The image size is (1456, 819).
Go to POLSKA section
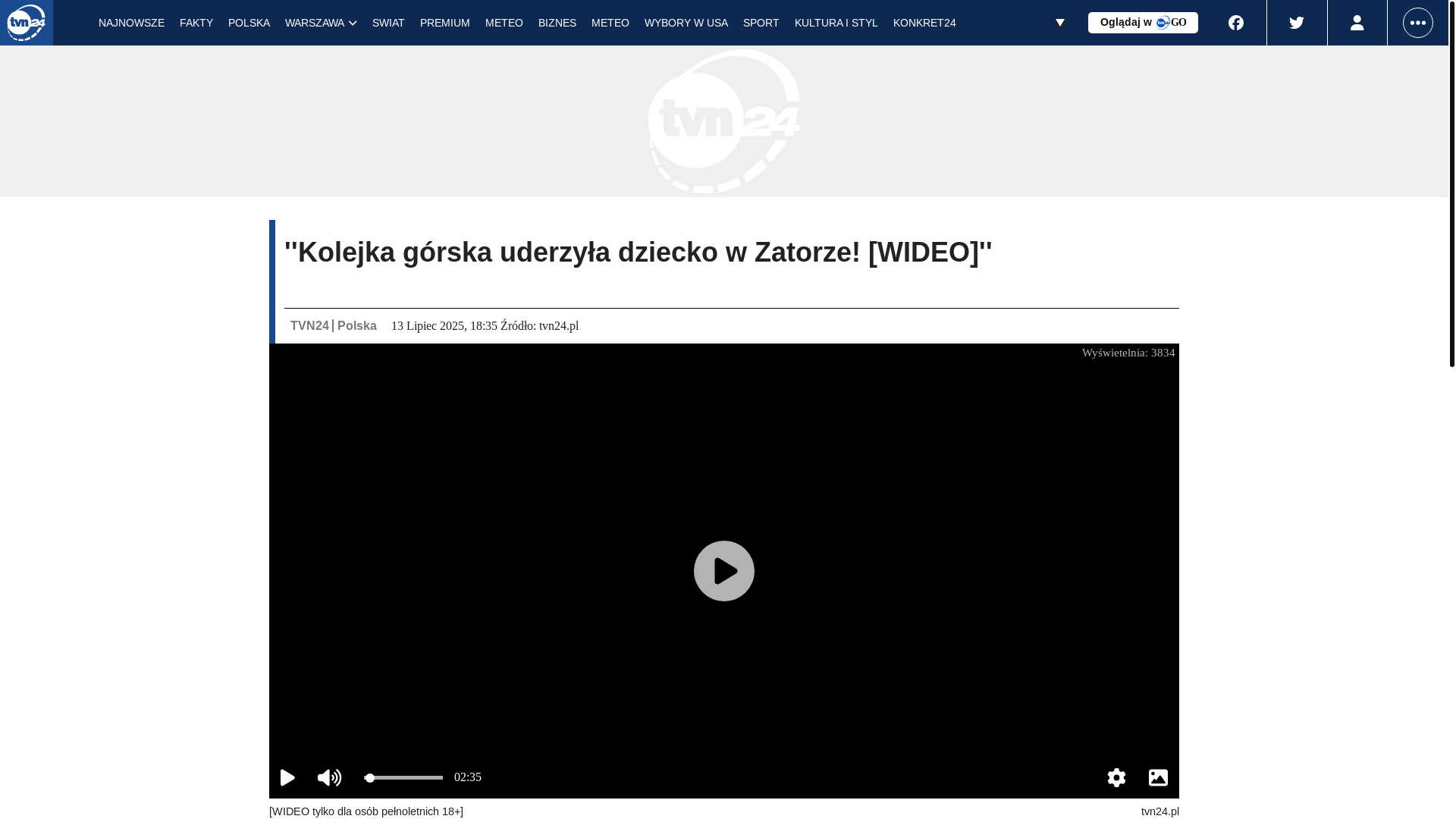click(249, 23)
